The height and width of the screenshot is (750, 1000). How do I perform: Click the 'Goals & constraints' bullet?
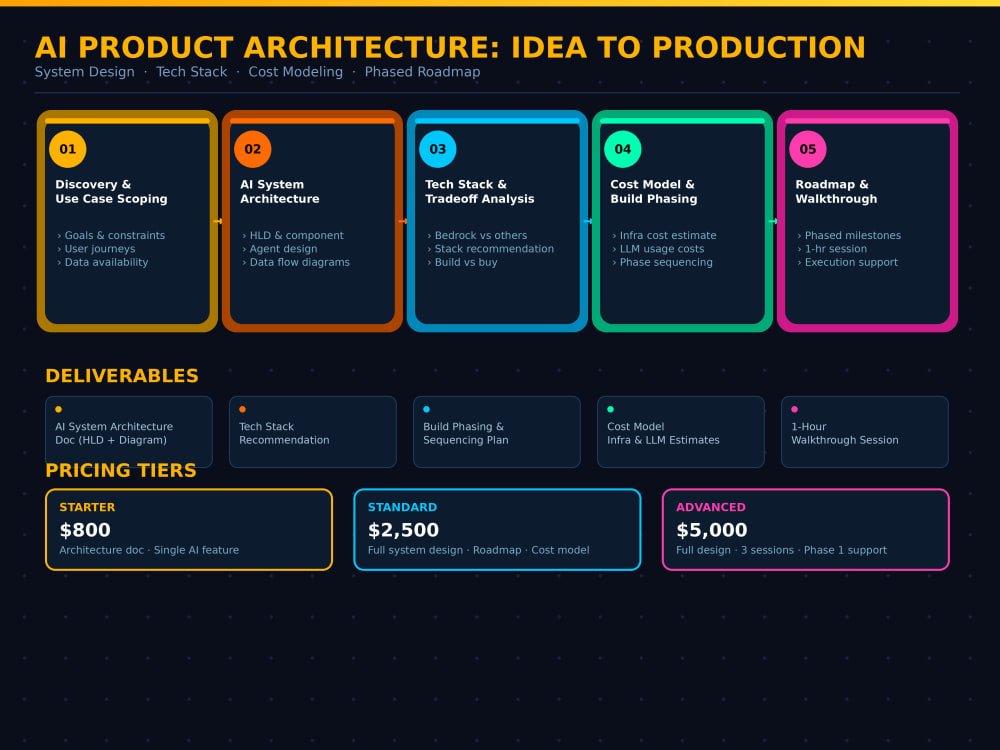click(x=112, y=235)
